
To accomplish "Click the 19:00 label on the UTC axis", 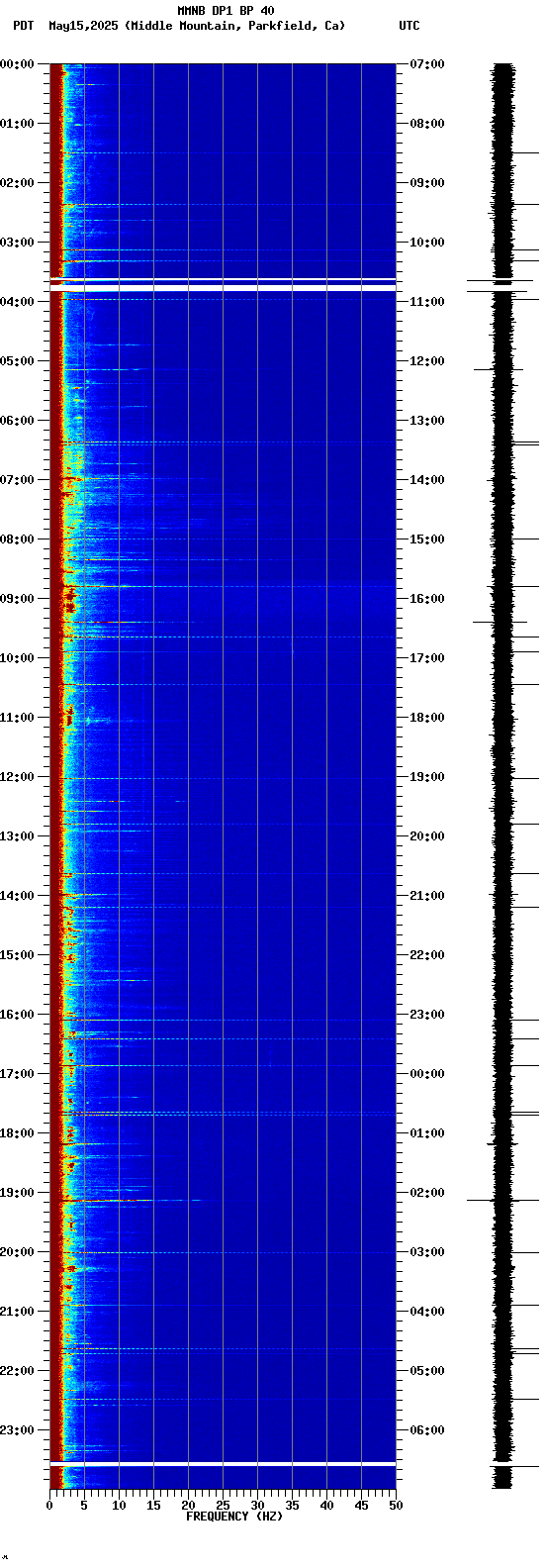I will [426, 777].
